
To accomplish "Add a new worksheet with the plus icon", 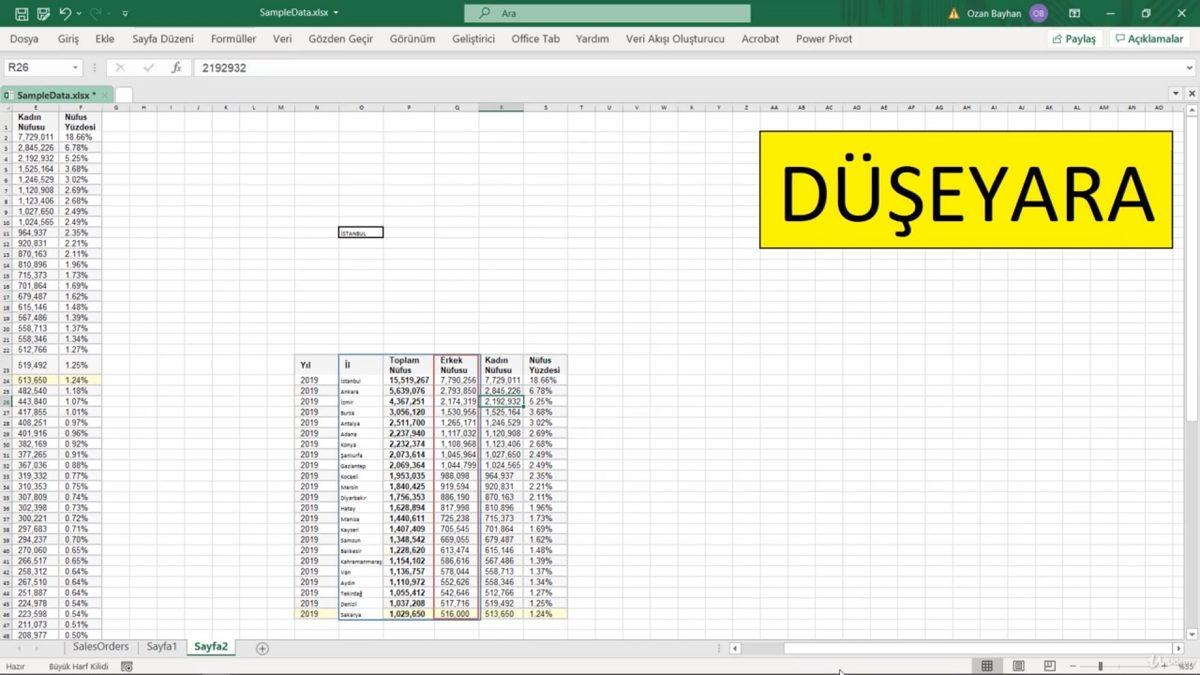I will [260, 648].
